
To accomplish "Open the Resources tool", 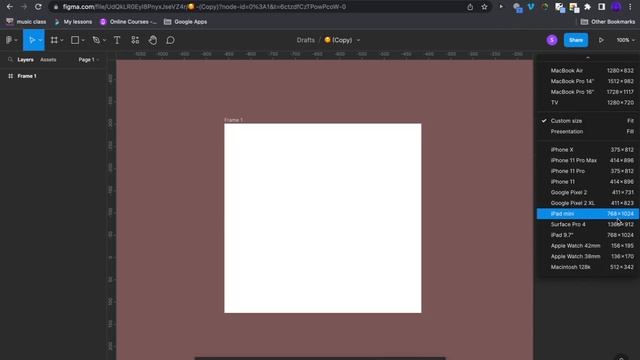I will (x=135, y=40).
